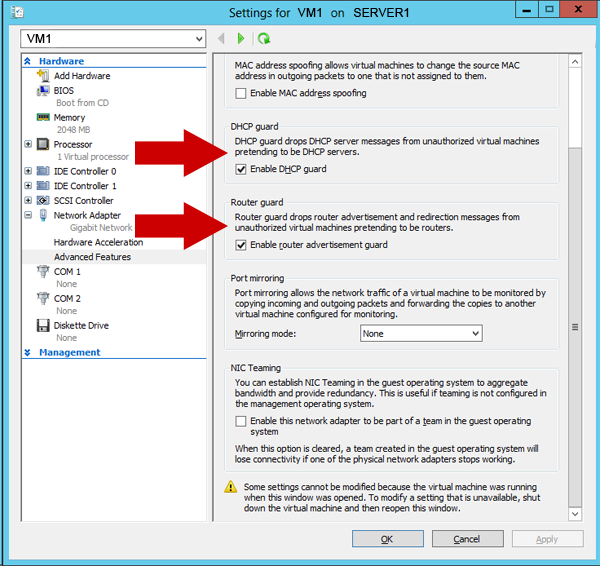Collapse the Hardware section
Viewport: 600px width, 566px height.
click(x=27, y=61)
